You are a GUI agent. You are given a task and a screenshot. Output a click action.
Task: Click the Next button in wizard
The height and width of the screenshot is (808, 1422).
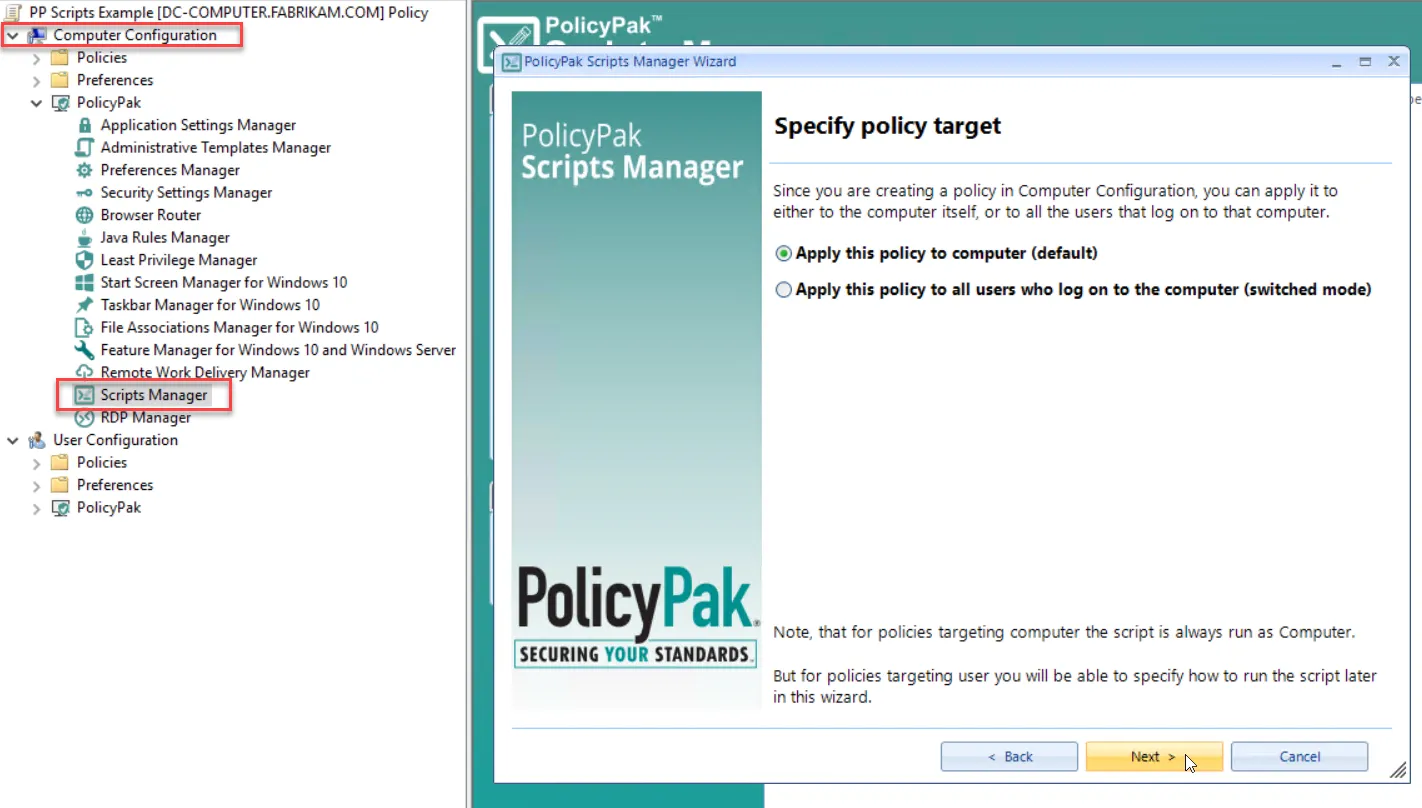(1154, 757)
